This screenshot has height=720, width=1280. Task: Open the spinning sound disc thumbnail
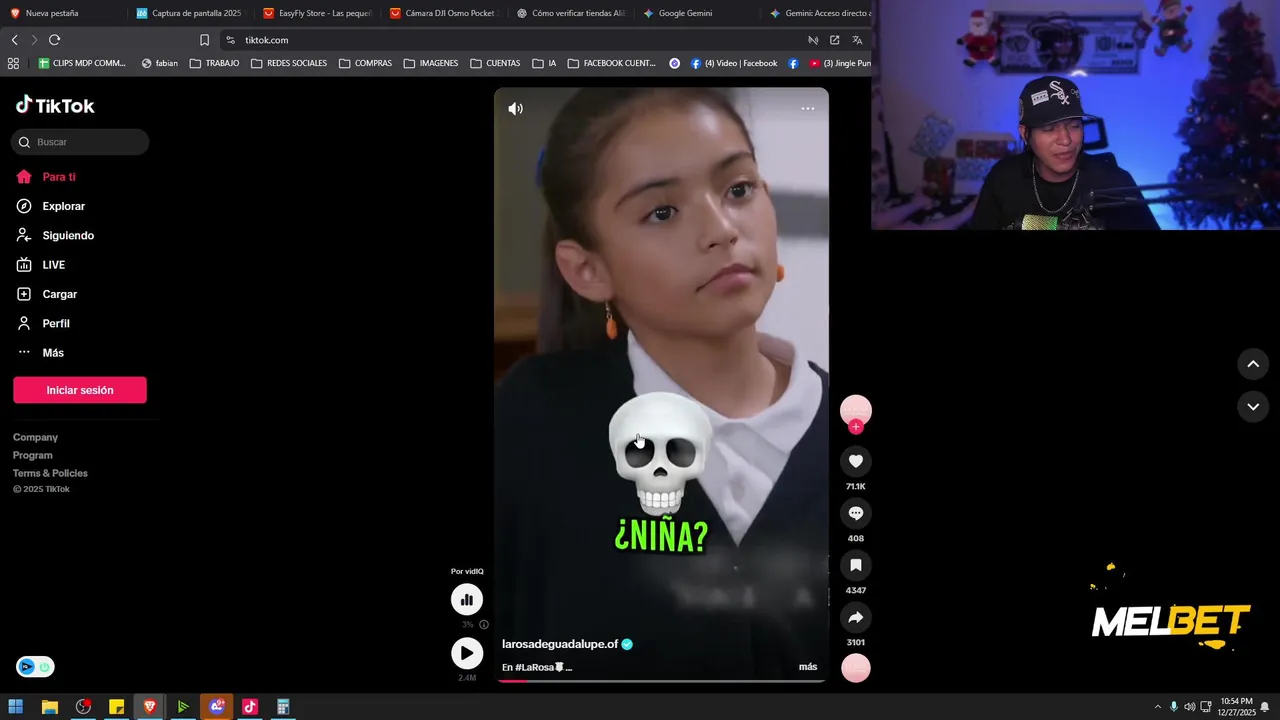856,668
